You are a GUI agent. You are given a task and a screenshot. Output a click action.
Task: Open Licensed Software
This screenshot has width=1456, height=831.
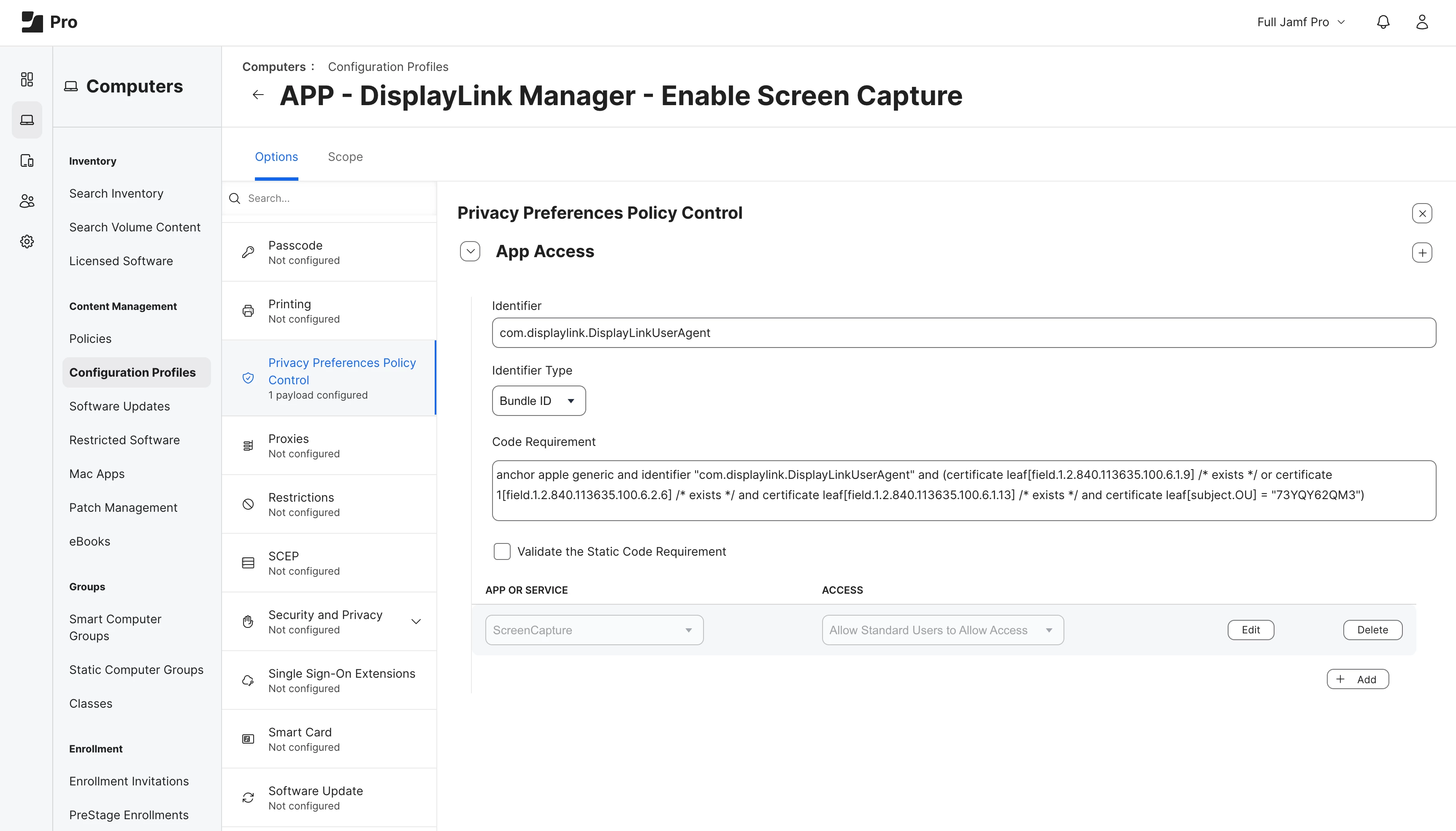[121, 261]
